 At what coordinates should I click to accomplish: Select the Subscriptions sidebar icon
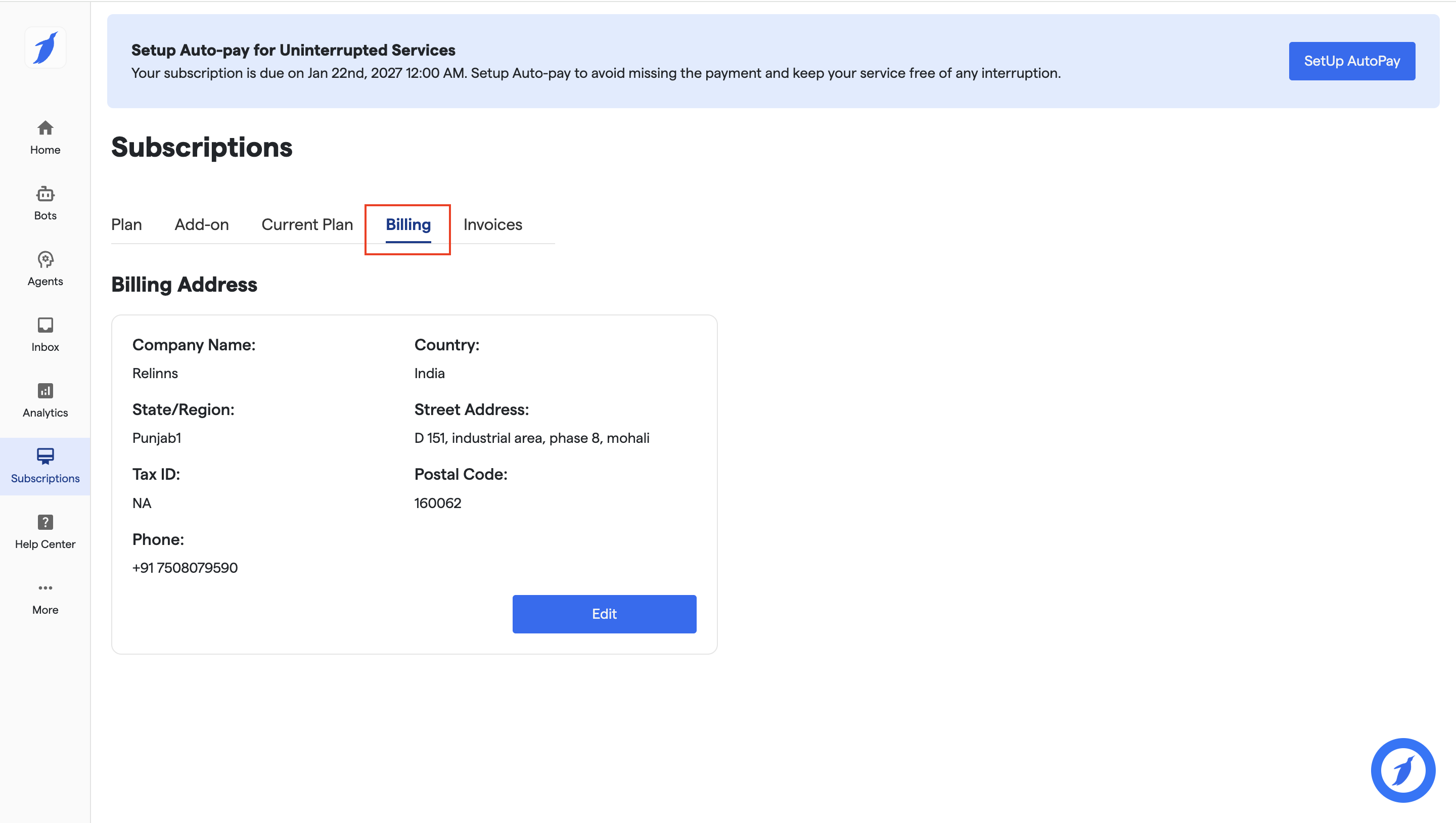click(x=45, y=456)
